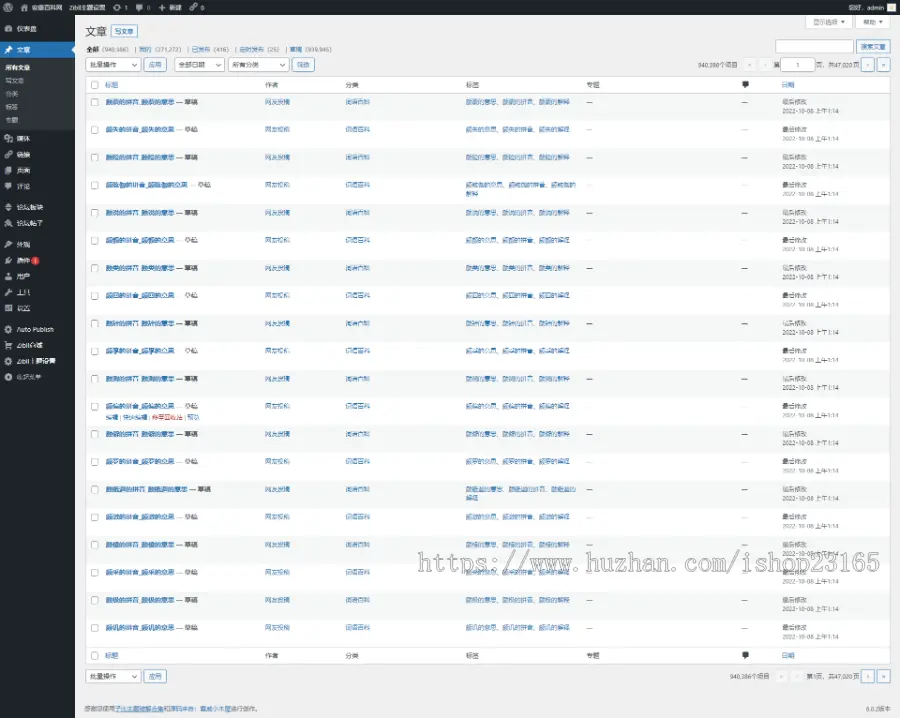Click the bottom 应用 apply button
Viewport: 900px width, 718px height.
pos(155,676)
